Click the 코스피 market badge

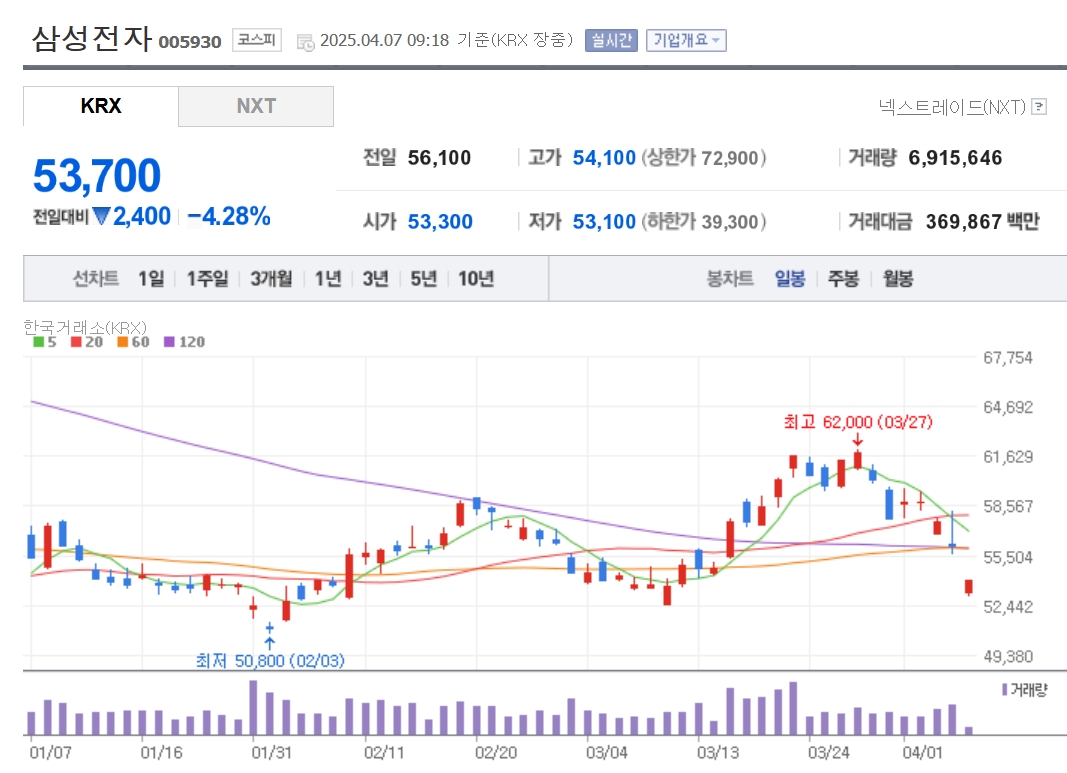click(x=257, y=40)
